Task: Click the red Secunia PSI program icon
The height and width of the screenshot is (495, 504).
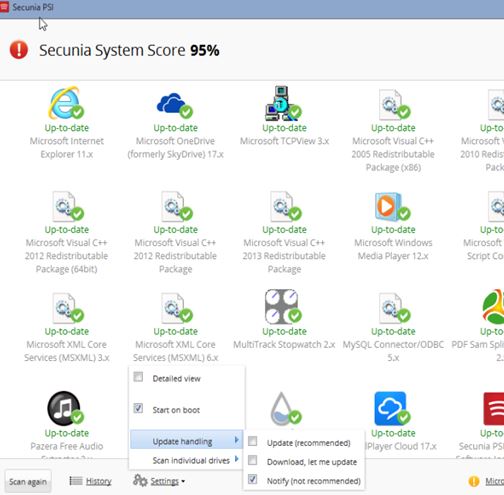Action: tap(494, 409)
